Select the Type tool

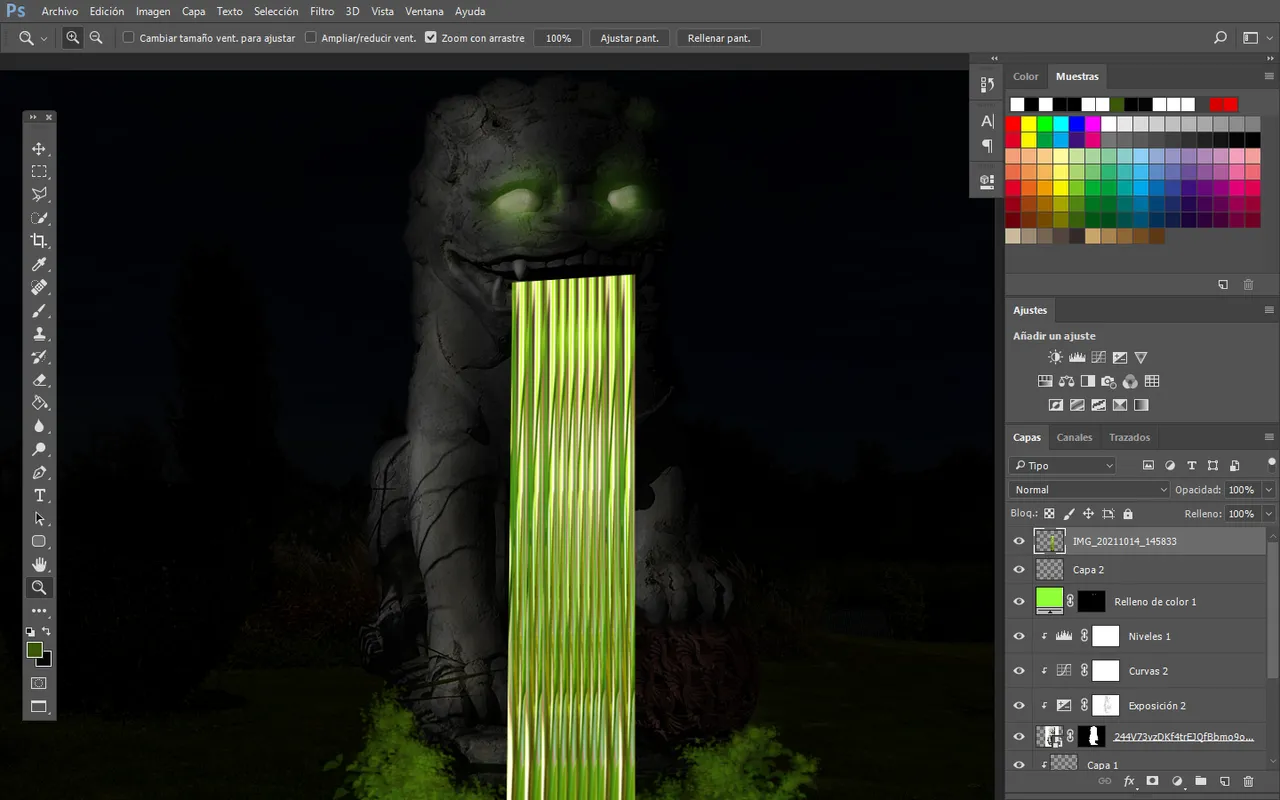pyautogui.click(x=39, y=496)
